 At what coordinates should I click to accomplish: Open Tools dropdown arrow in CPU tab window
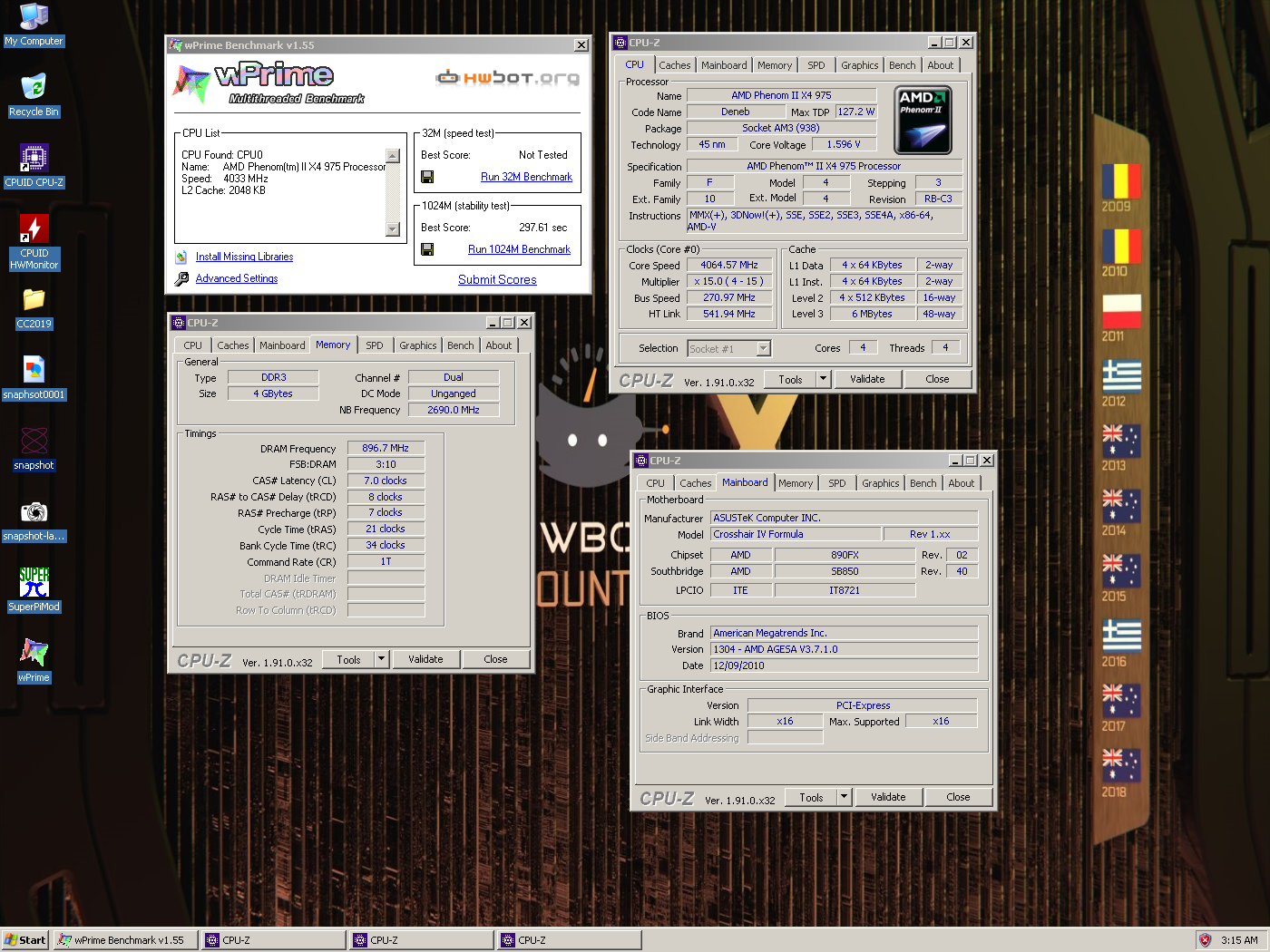(x=823, y=379)
